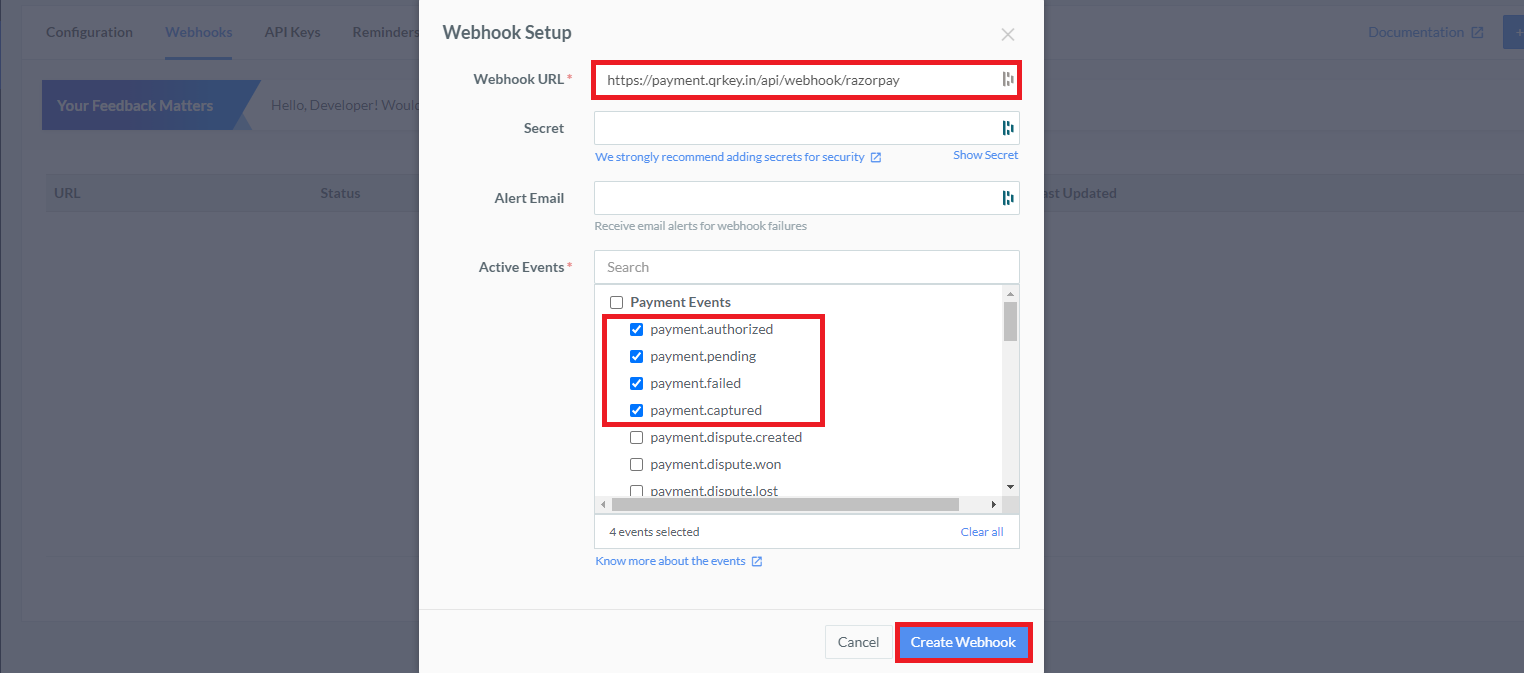Open the API Keys tab
This screenshot has width=1524, height=673.
292,32
